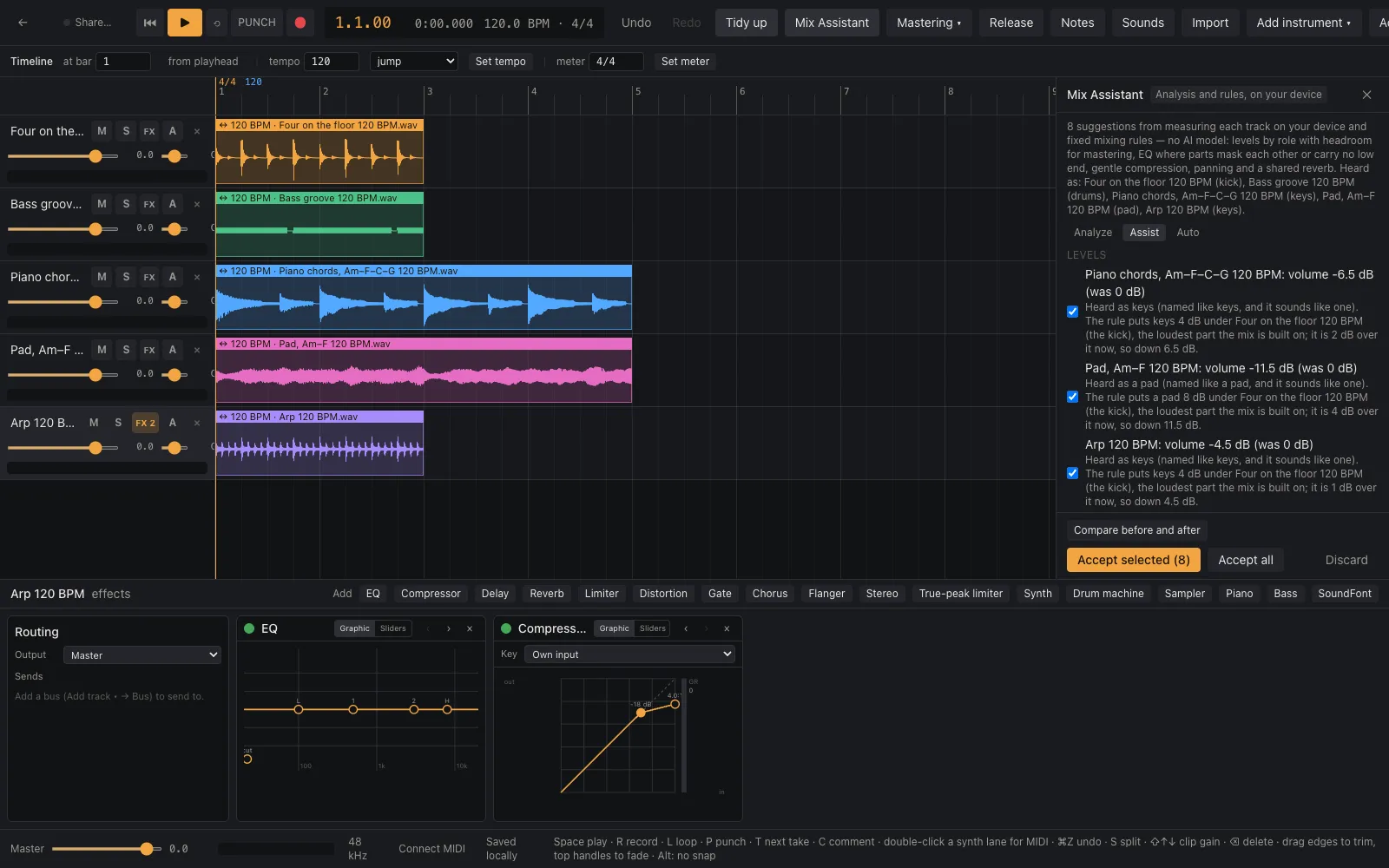The width and height of the screenshot is (1389, 868).
Task: Click the Tidy up button
Action: coord(747,23)
